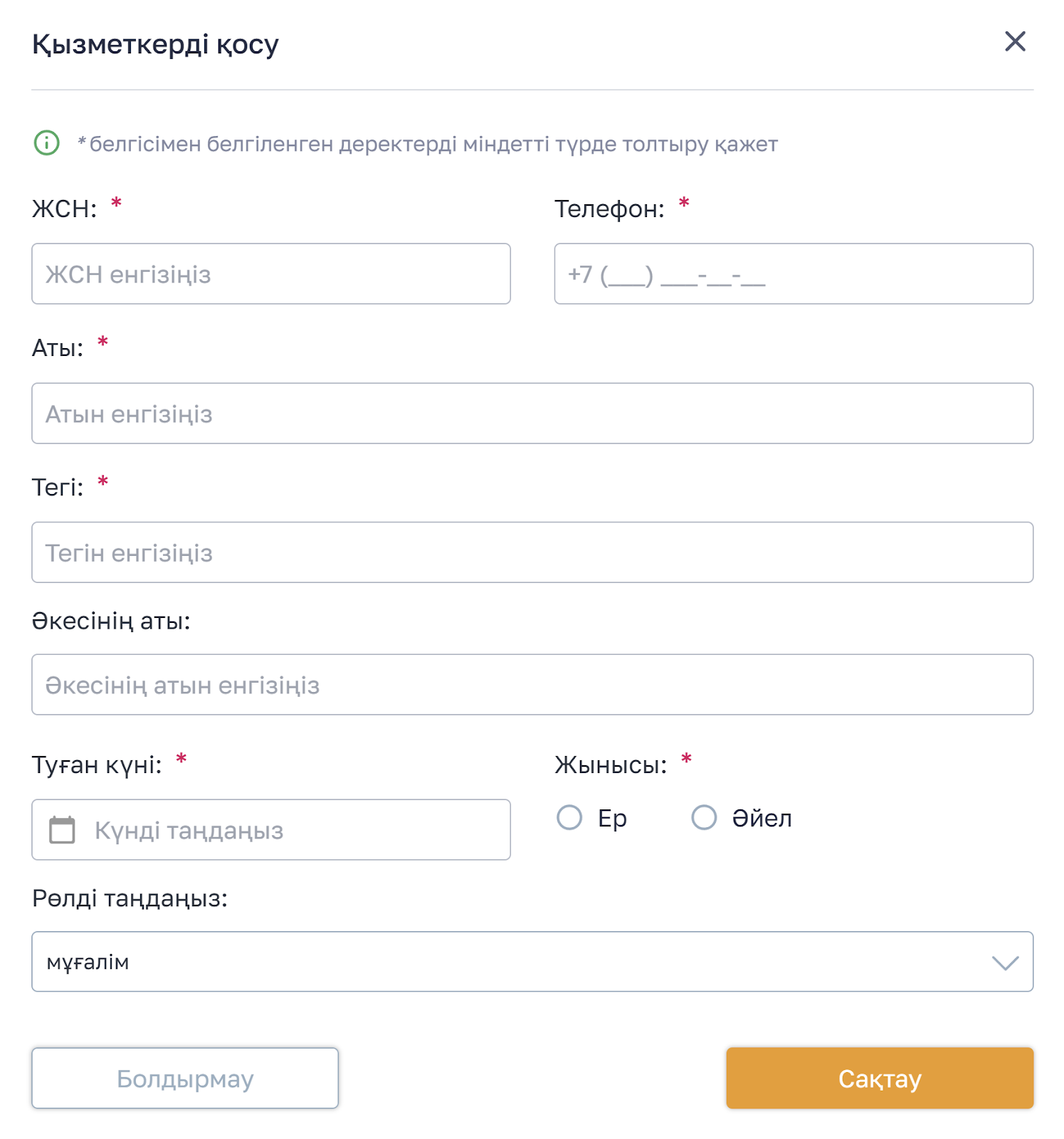The height and width of the screenshot is (1139, 1064).
Task: Close the Қызметкерді қосу dialog
Action: 1014,42
